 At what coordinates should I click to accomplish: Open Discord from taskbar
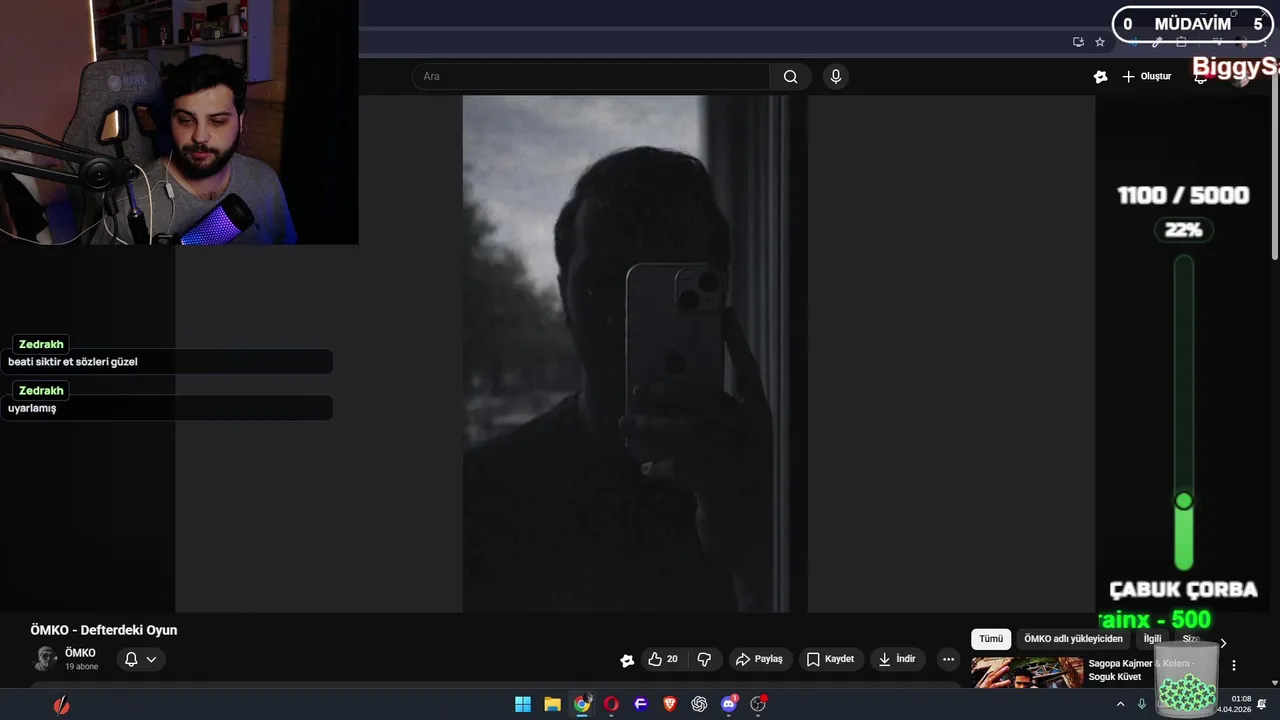pyautogui.click(x=729, y=704)
